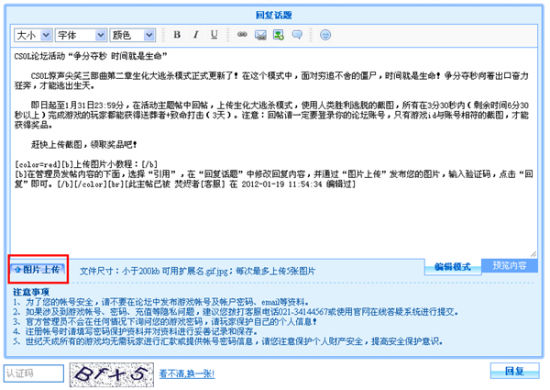Click the green picture upload toolbar icon

pyautogui.click(x=279, y=35)
